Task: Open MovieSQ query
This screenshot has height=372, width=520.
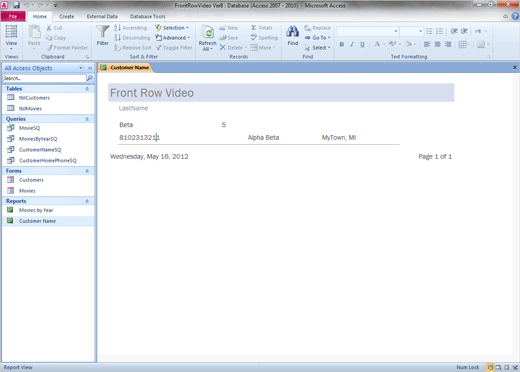Action: 29,128
